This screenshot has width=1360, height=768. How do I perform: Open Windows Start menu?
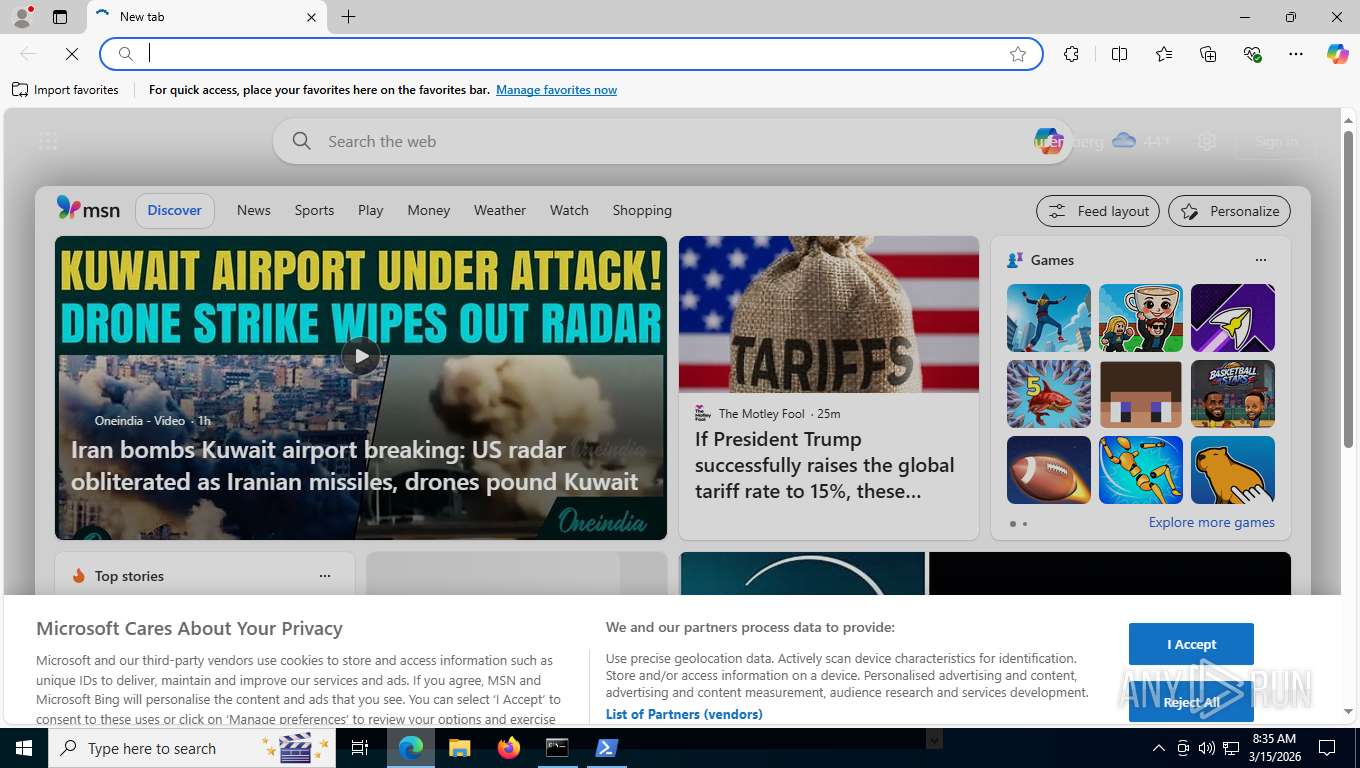pyautogui.click(x=24, y=748)
